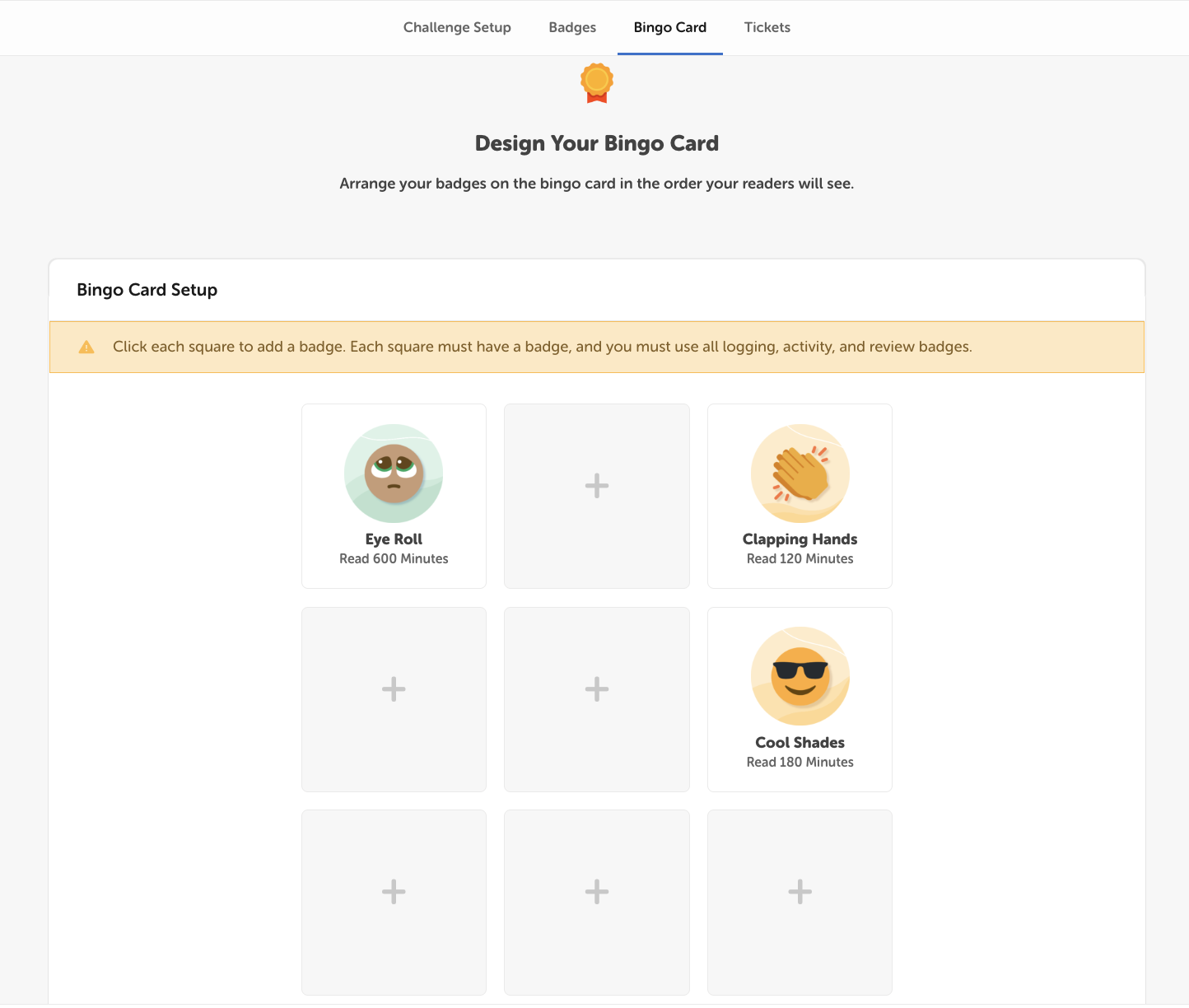Click the plus icon in the center square
Image resolution: width=1189 pixels, height=1008 pixels.
tap(596, 688)
